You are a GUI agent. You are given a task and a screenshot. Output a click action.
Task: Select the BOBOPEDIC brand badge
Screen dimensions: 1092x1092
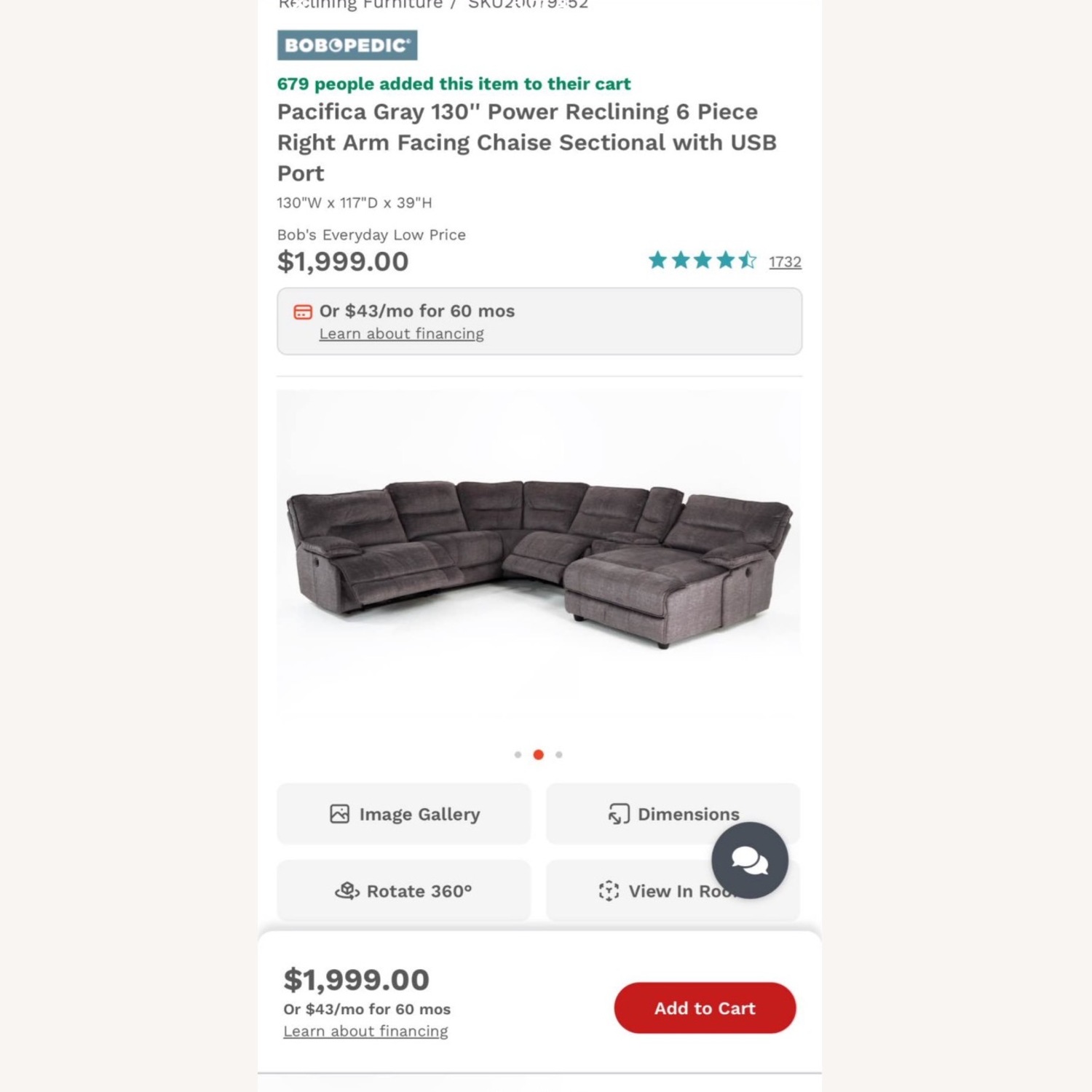[x=345, y=44]
